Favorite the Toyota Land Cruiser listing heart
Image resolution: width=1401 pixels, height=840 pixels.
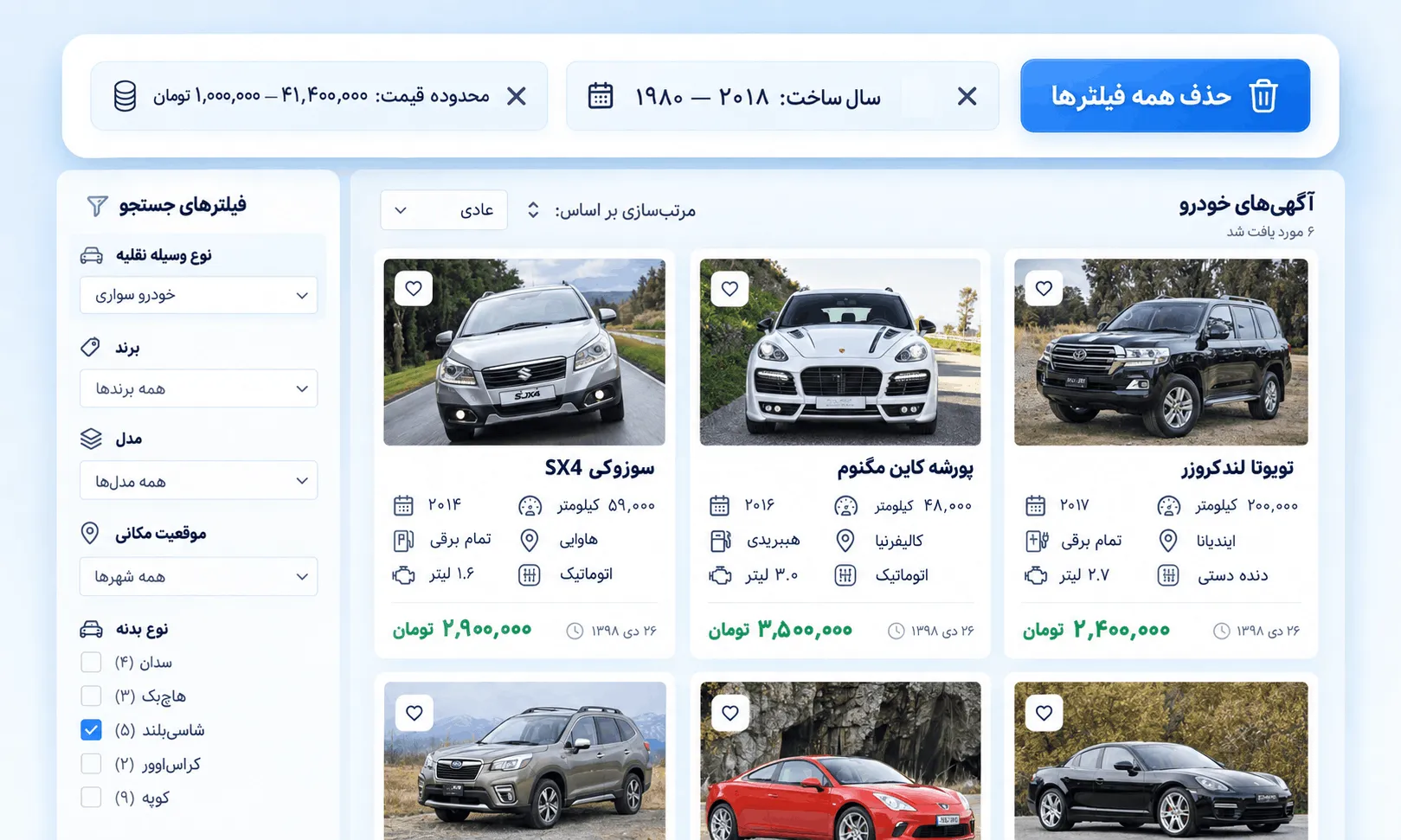pos(1044,288)
